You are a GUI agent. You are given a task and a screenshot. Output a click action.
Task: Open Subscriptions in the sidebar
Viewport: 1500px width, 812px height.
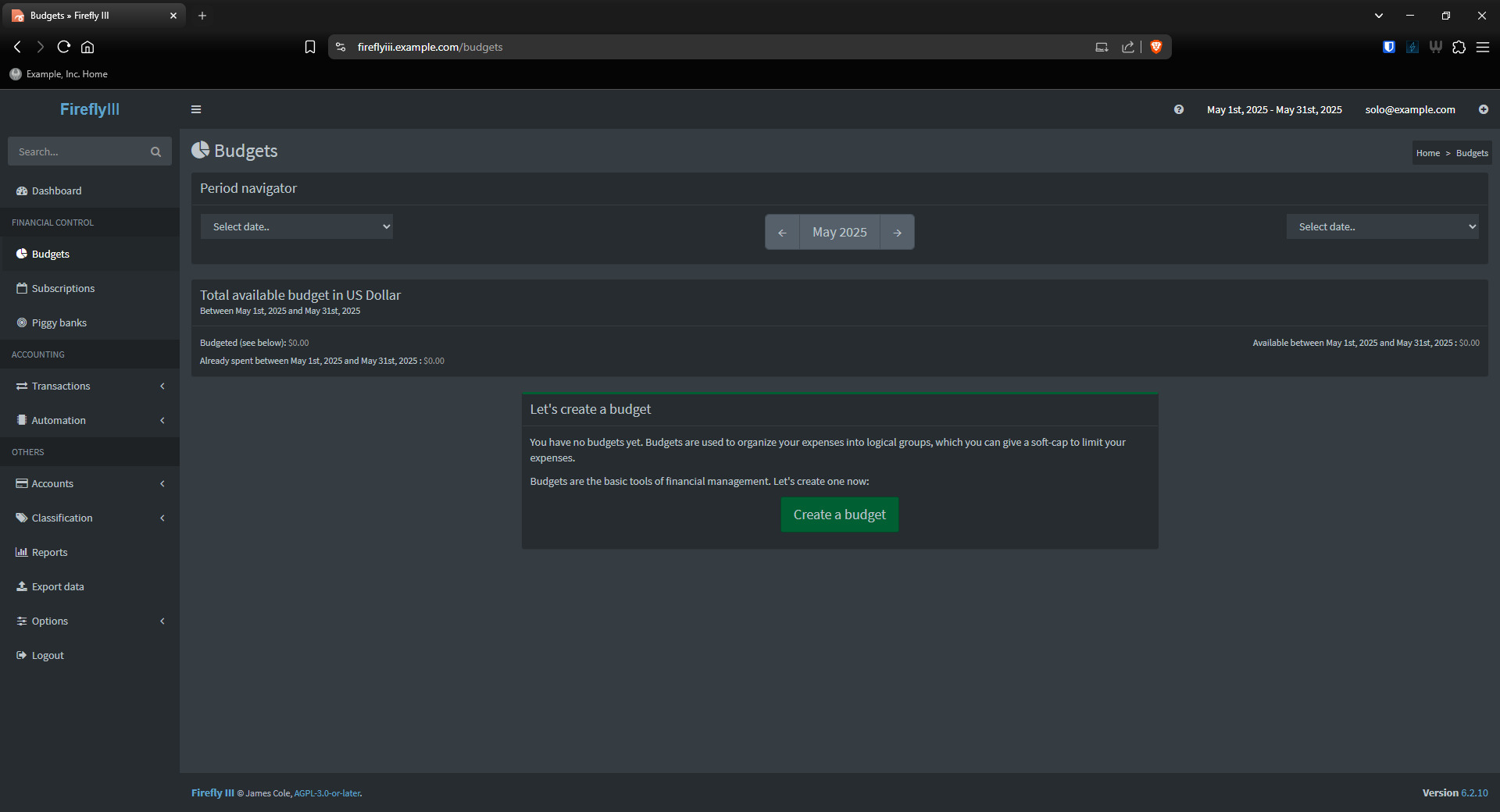point(62,288)
